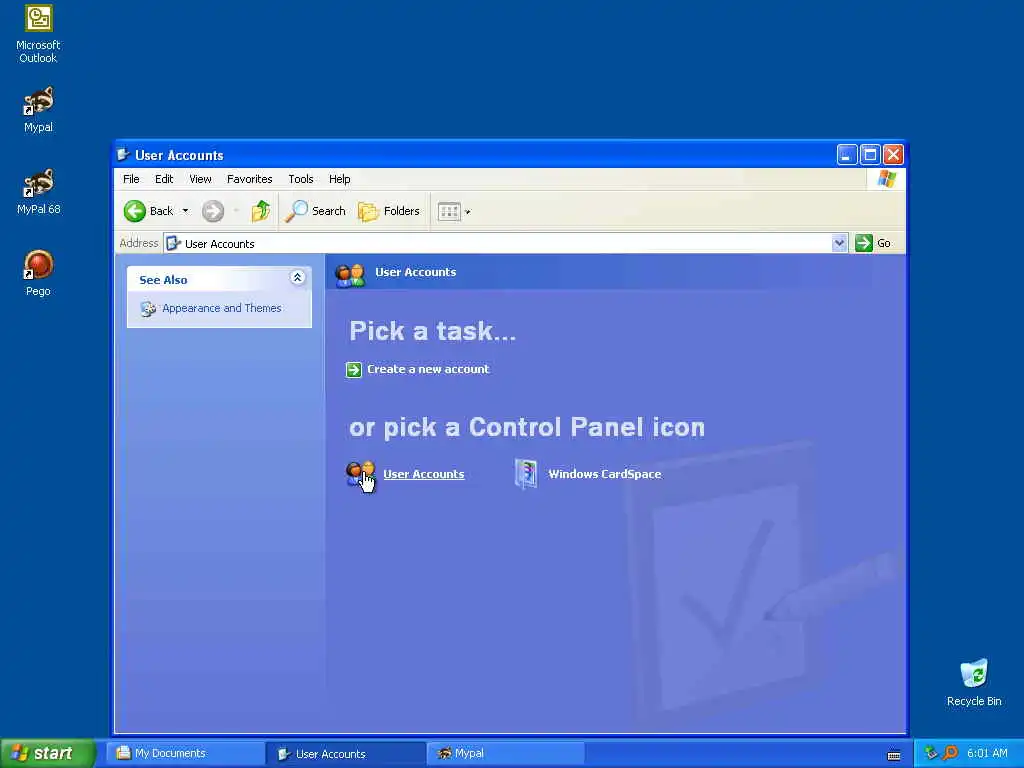Close the User Accounts window

pyautogui.click(x=893, y=155)
